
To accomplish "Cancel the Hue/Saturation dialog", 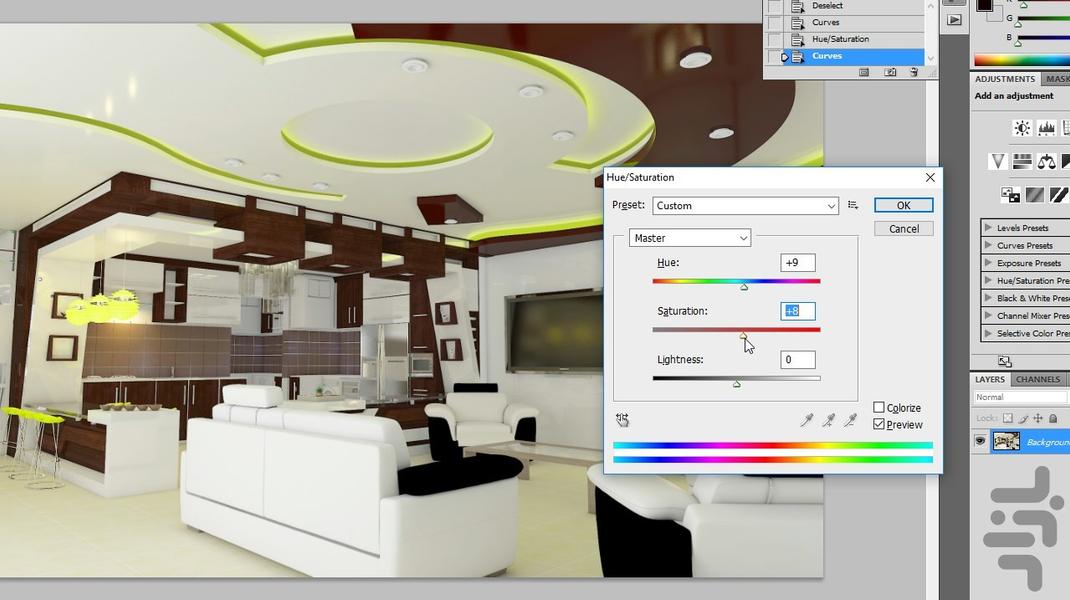I will tap(902, 228).
